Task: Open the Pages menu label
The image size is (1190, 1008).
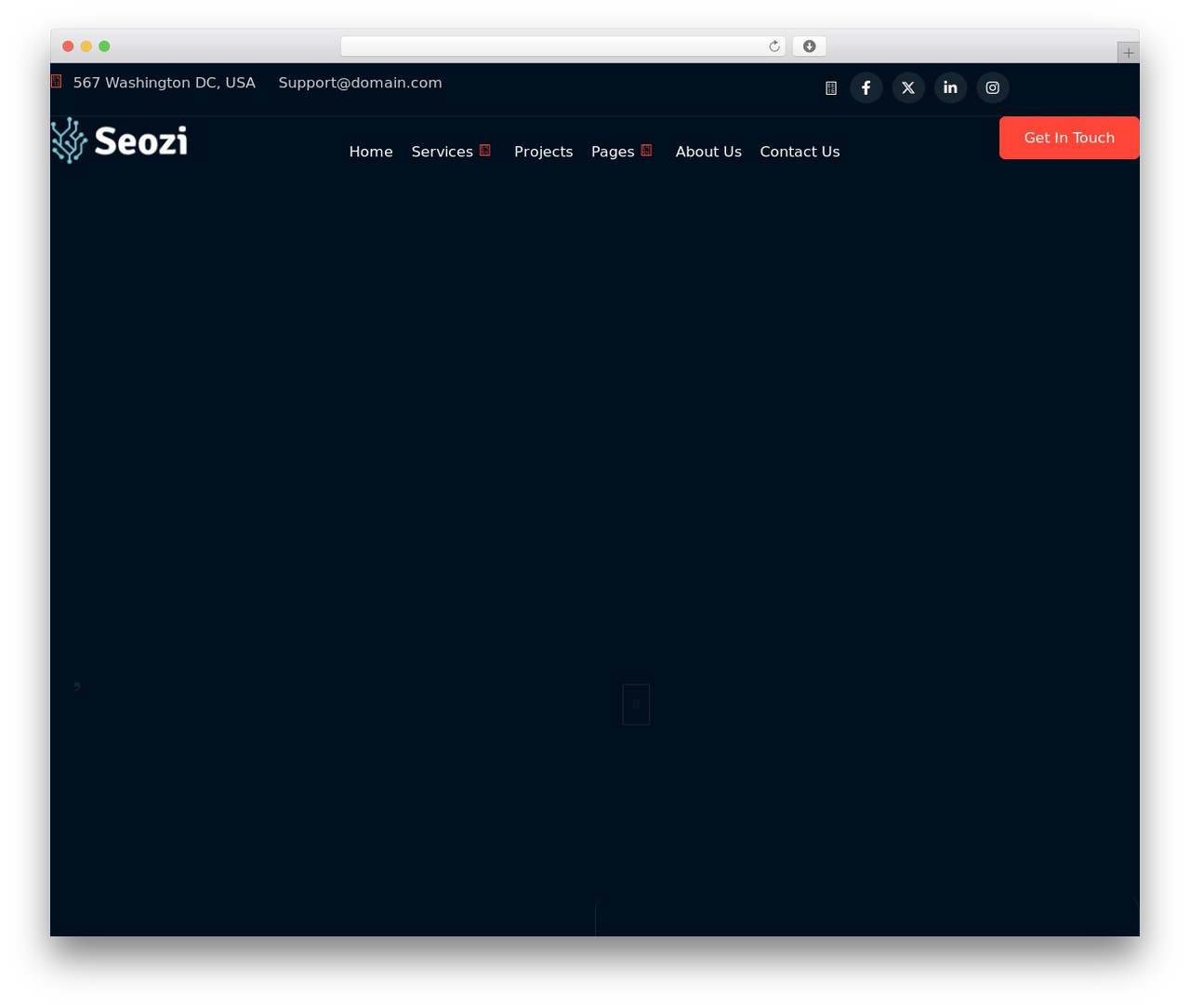Action: [x=613, y=152]
